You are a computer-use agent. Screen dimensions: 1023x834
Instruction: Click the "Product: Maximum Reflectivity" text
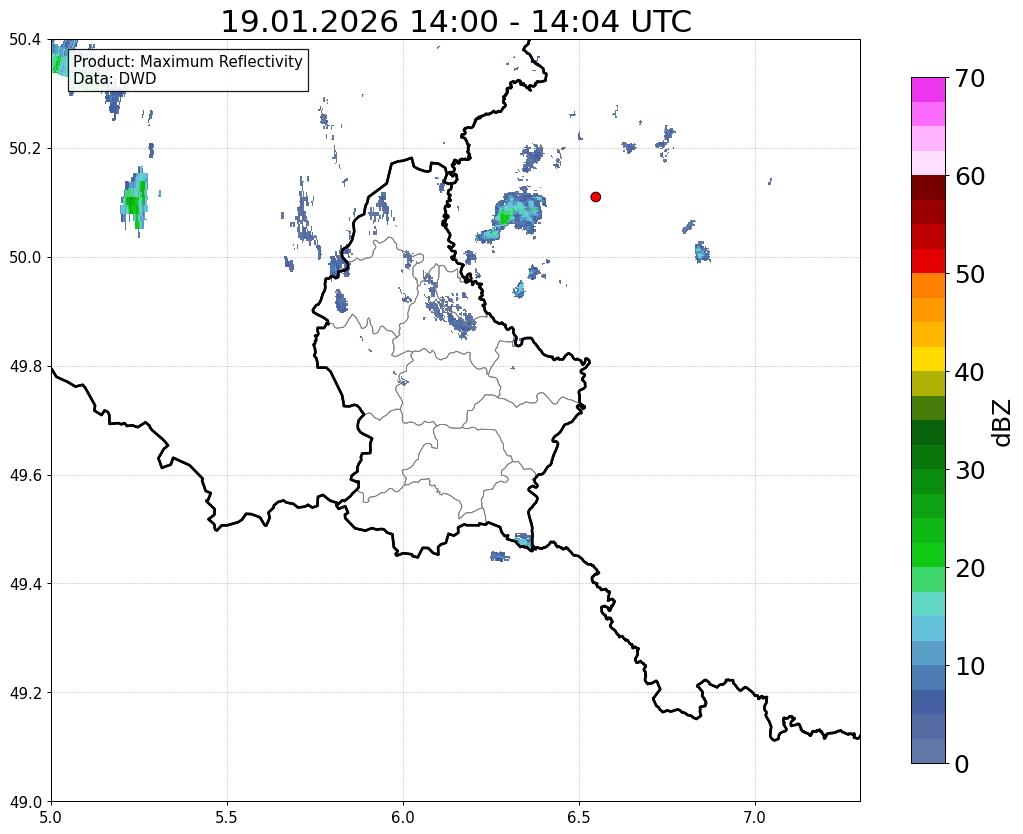(188, 61)
